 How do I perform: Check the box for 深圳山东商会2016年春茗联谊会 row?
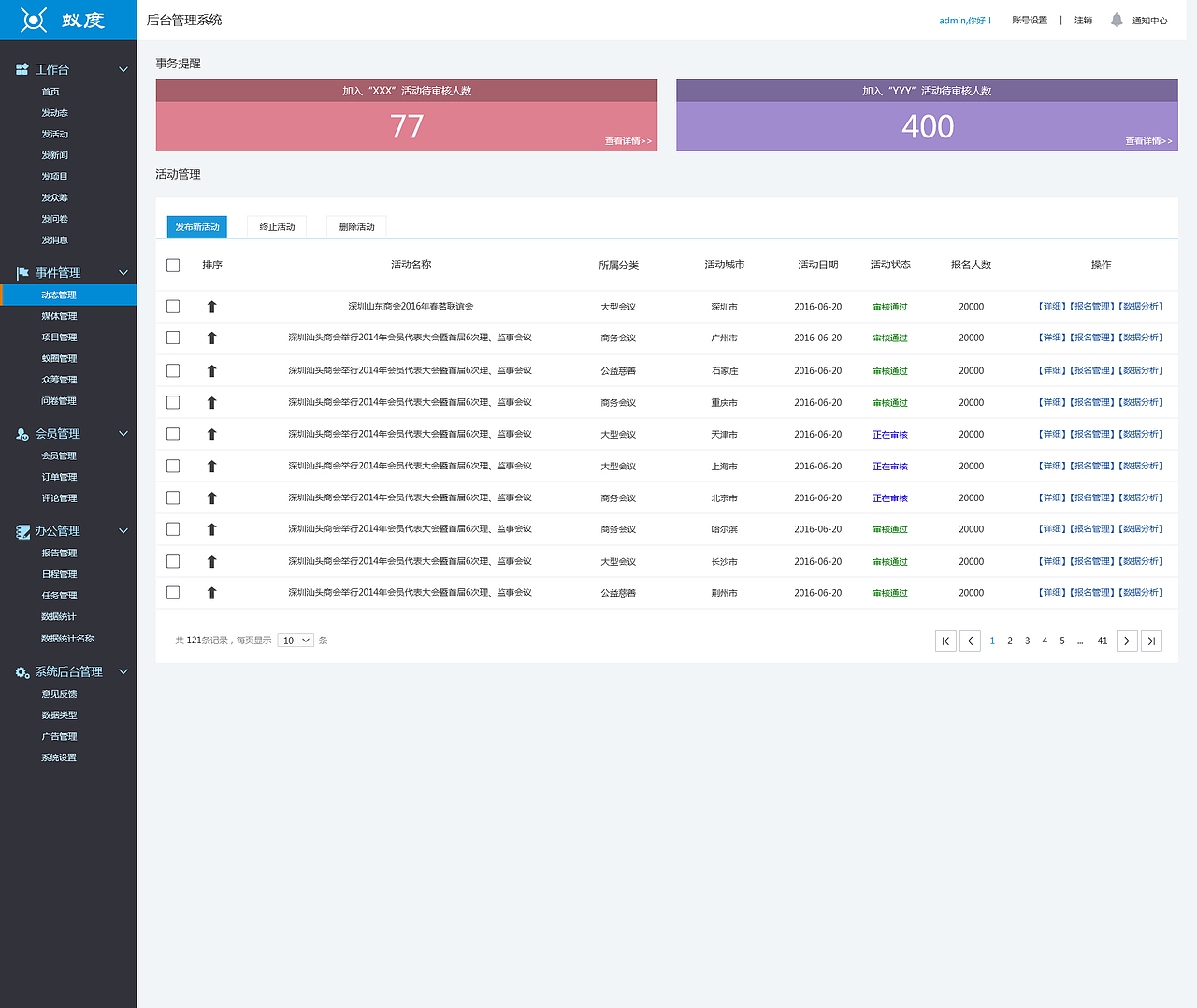[173, 307]
